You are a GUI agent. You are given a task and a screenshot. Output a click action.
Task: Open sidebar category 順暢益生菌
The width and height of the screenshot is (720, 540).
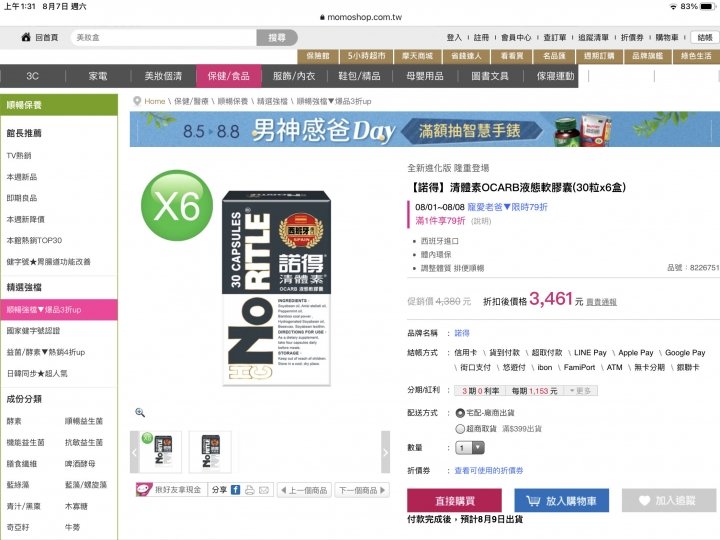tap(84, 421)
